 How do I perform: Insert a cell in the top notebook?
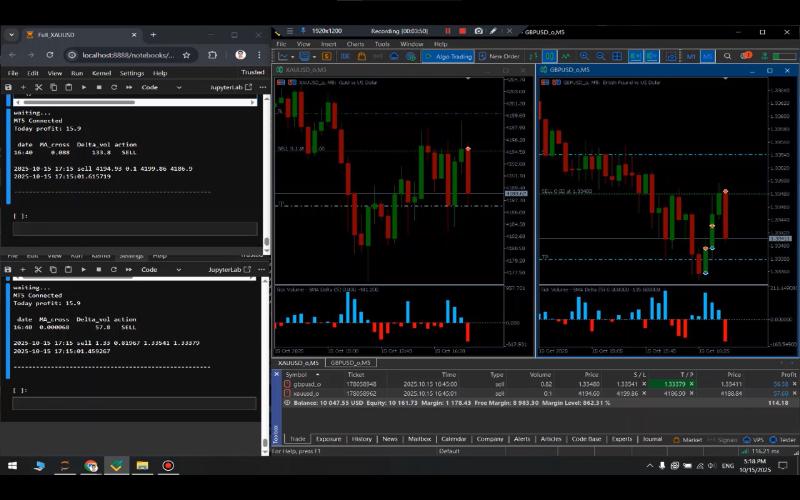pos(23,87)
